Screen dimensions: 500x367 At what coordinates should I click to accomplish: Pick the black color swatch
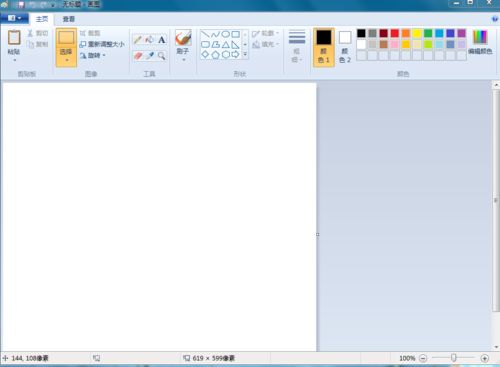click(361, 33)
